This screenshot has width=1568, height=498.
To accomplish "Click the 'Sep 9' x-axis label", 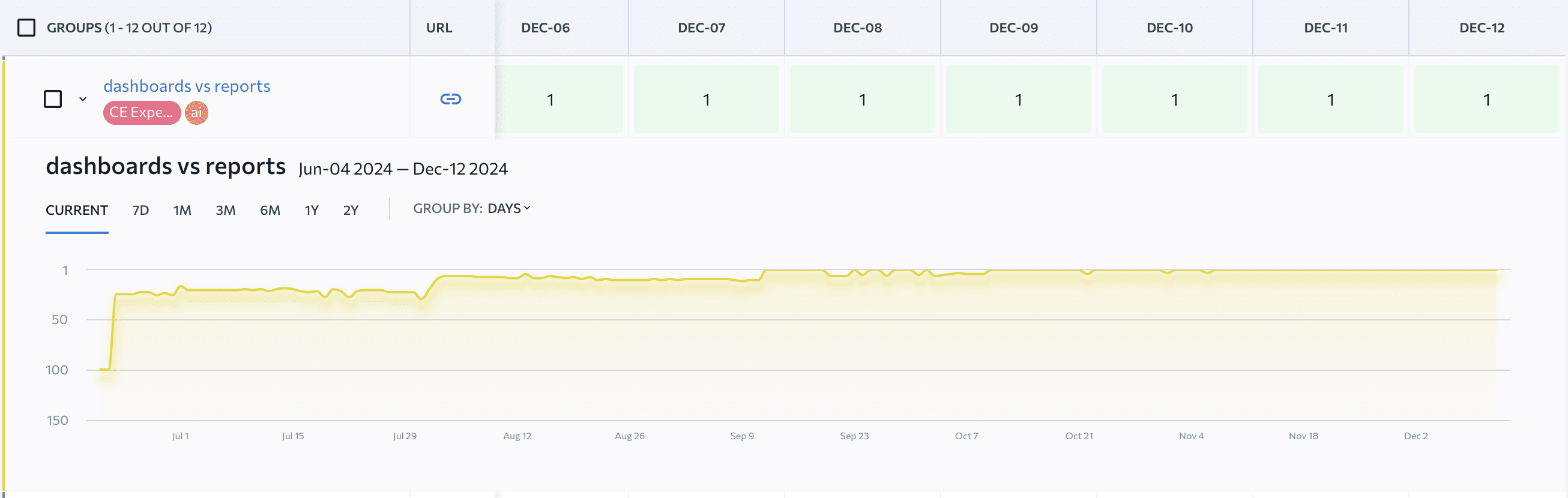I will (x=742, y=436).
